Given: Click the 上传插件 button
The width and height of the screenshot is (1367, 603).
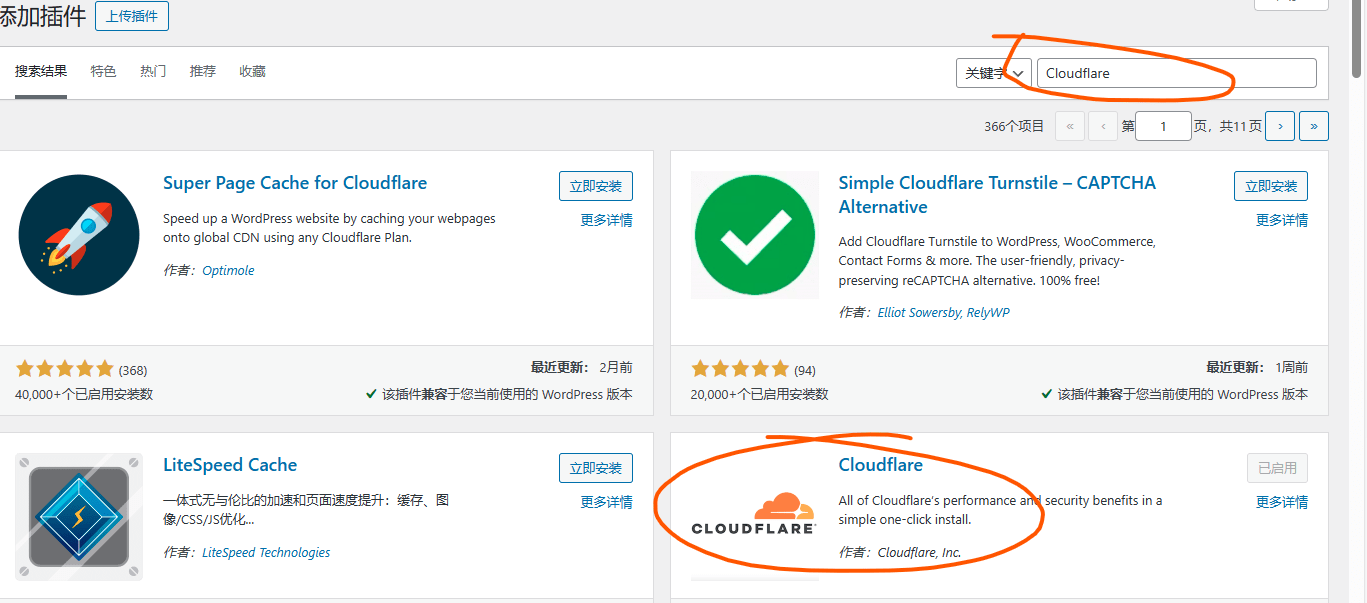Looking at the screenshot, I should (x=132, y=16).
